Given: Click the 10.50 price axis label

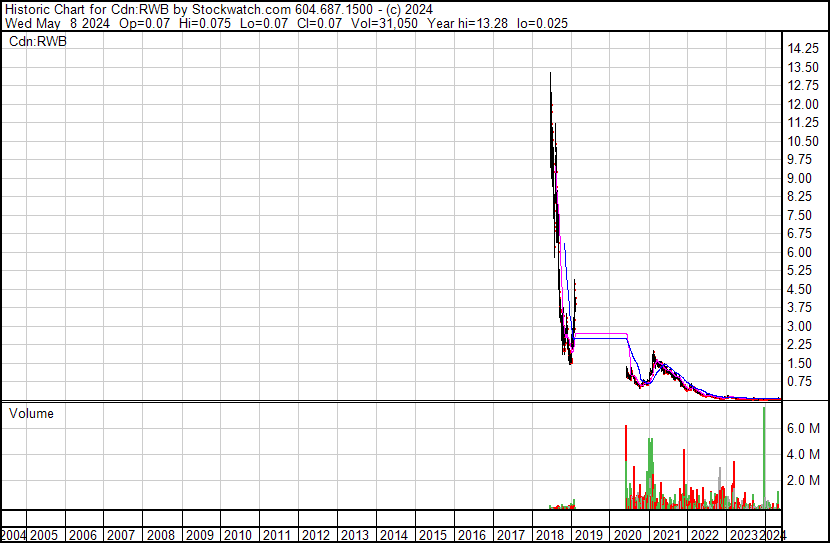Looking at the screenshot, I should [803, 141].
